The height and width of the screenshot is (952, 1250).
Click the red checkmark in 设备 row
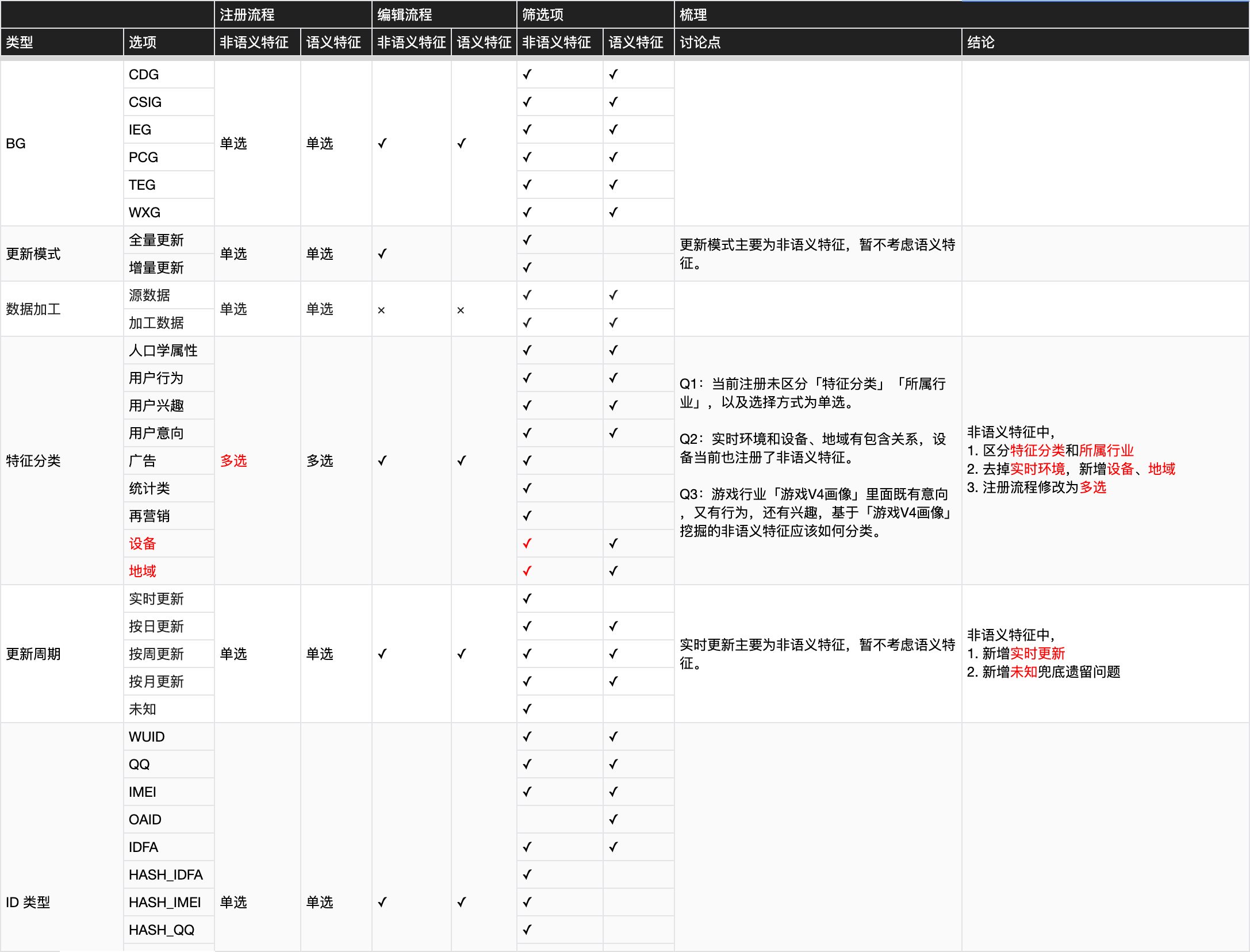click(x=527, y=543)
